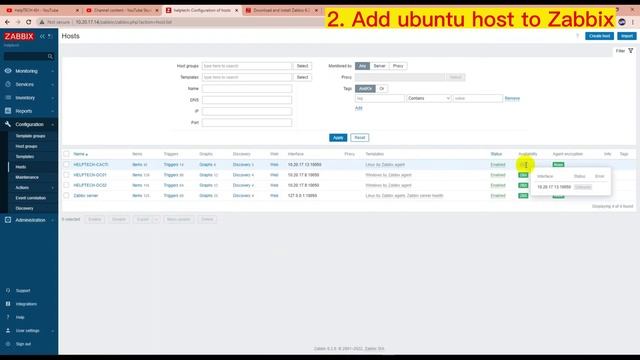Click the Zabbix logo

click(19, 36)
